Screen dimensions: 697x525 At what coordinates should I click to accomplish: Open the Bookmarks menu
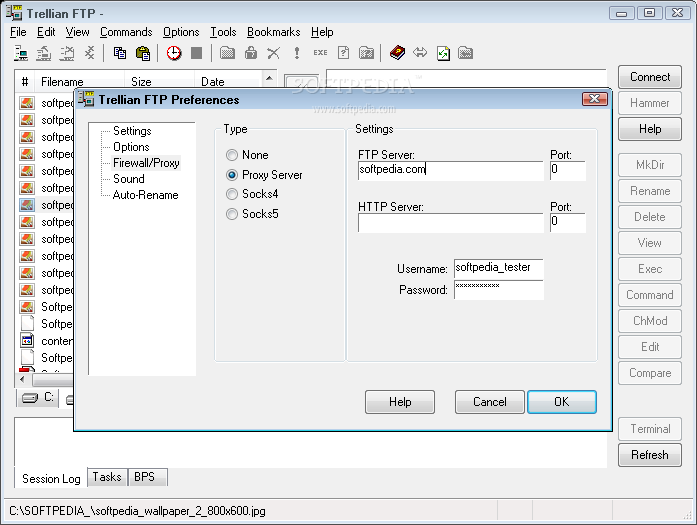coord(273,32)
